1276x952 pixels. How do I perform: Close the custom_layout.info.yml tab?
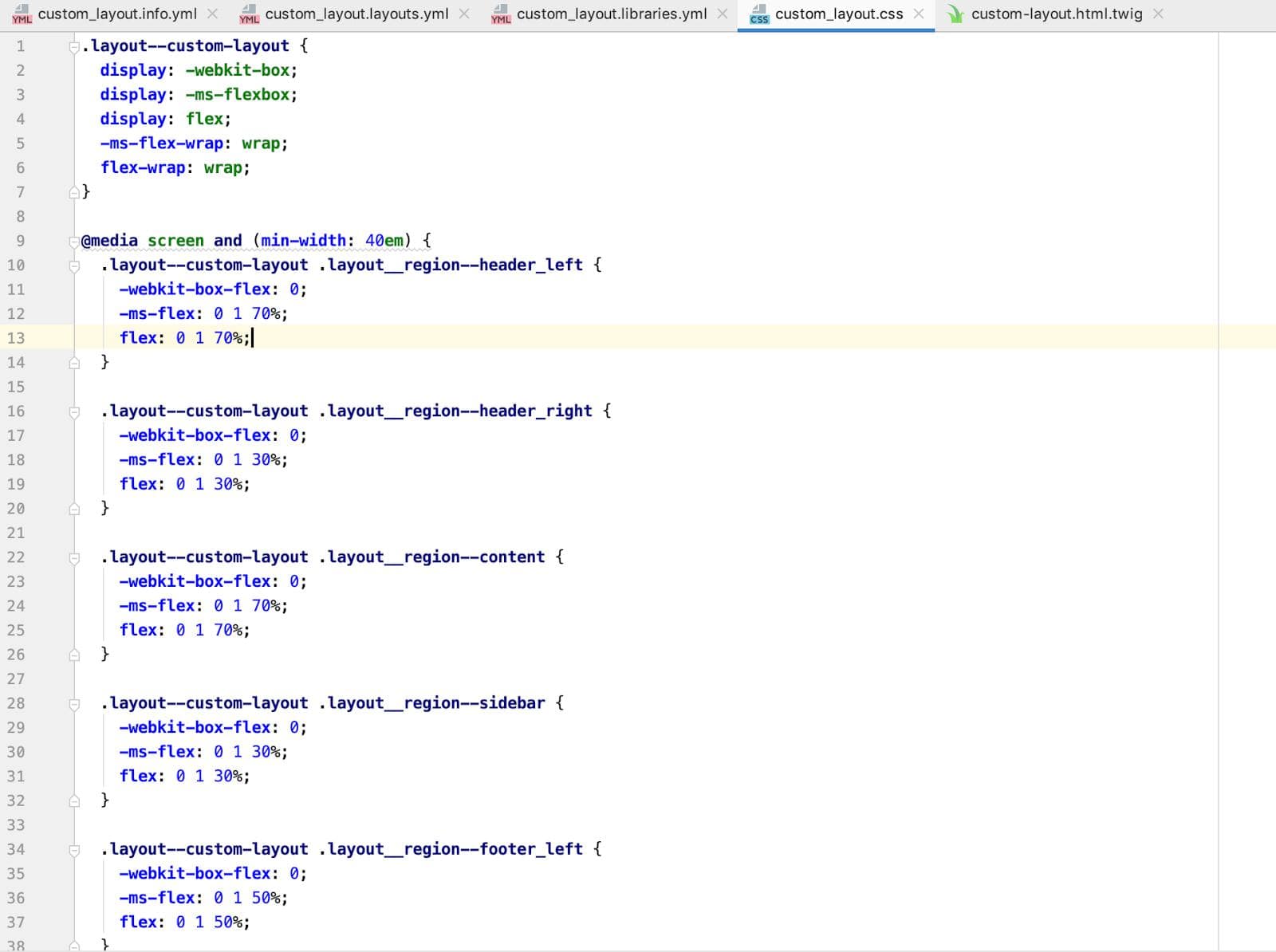pyautogui.click(x=212, y=14)
